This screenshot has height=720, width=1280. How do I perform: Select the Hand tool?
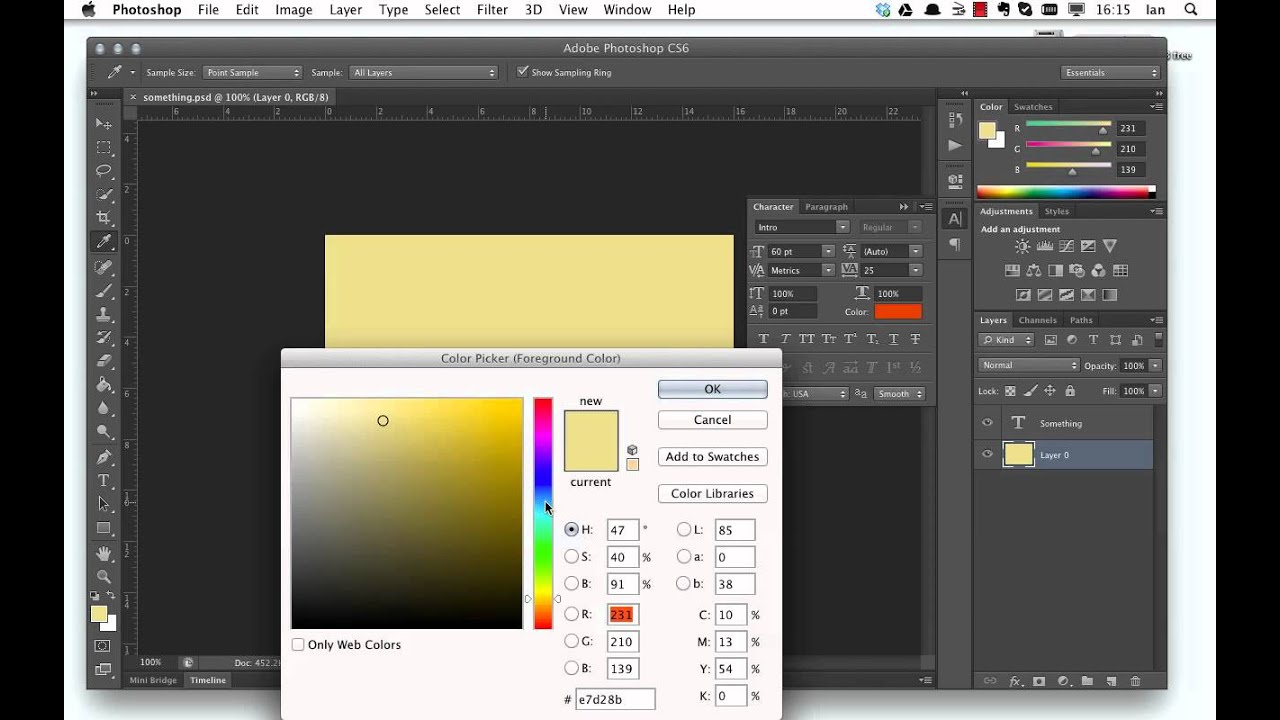tap(103, 553)
